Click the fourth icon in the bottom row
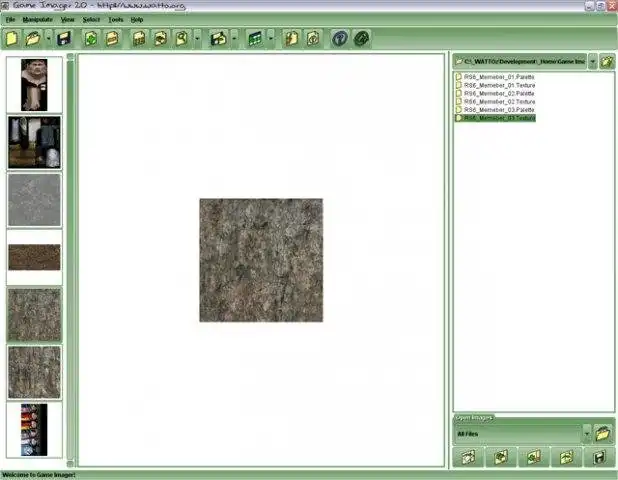The width and height of the screenshot is (618, 480). pos(567,457)
